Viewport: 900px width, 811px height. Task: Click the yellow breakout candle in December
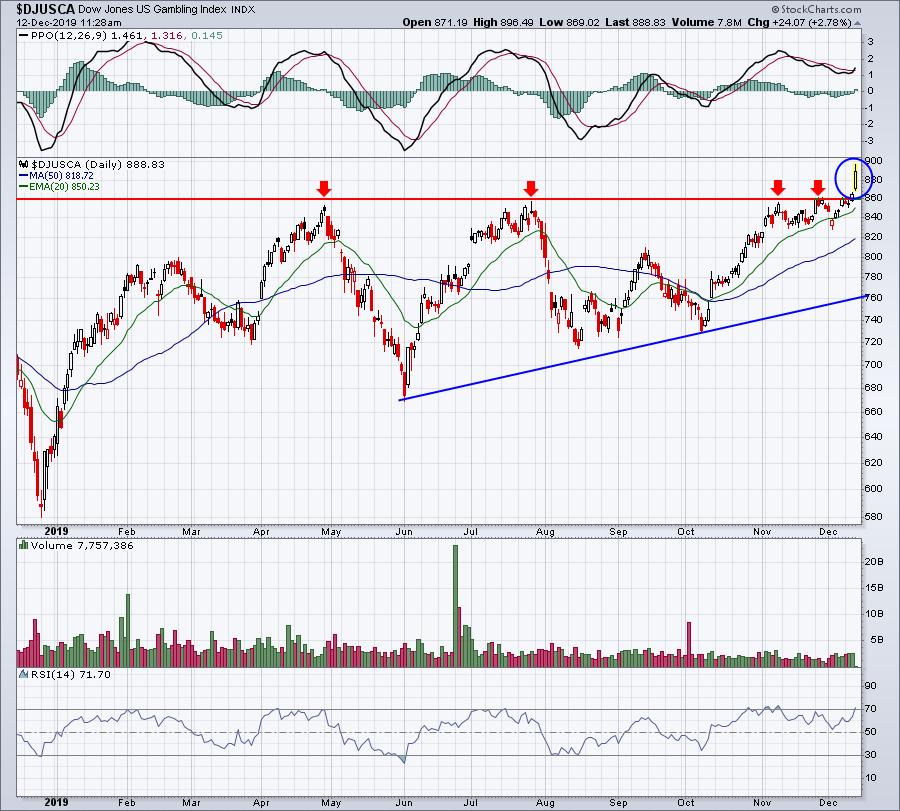[x=856, y=177]
